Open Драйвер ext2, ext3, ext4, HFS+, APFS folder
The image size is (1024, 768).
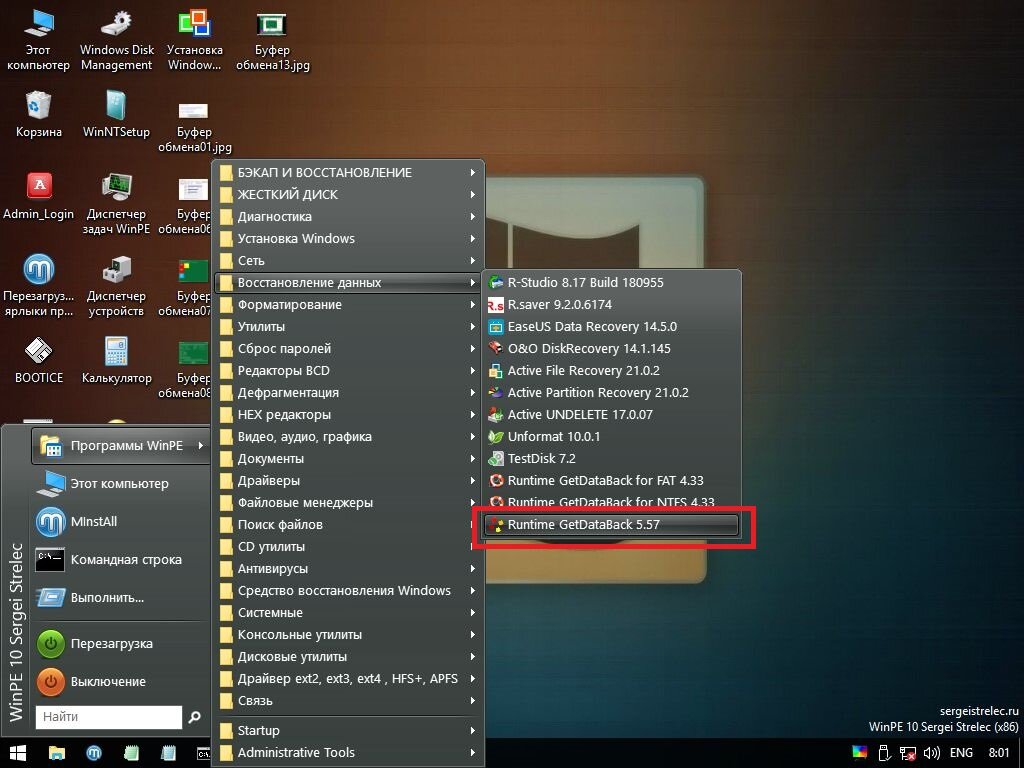click(349, 679)
